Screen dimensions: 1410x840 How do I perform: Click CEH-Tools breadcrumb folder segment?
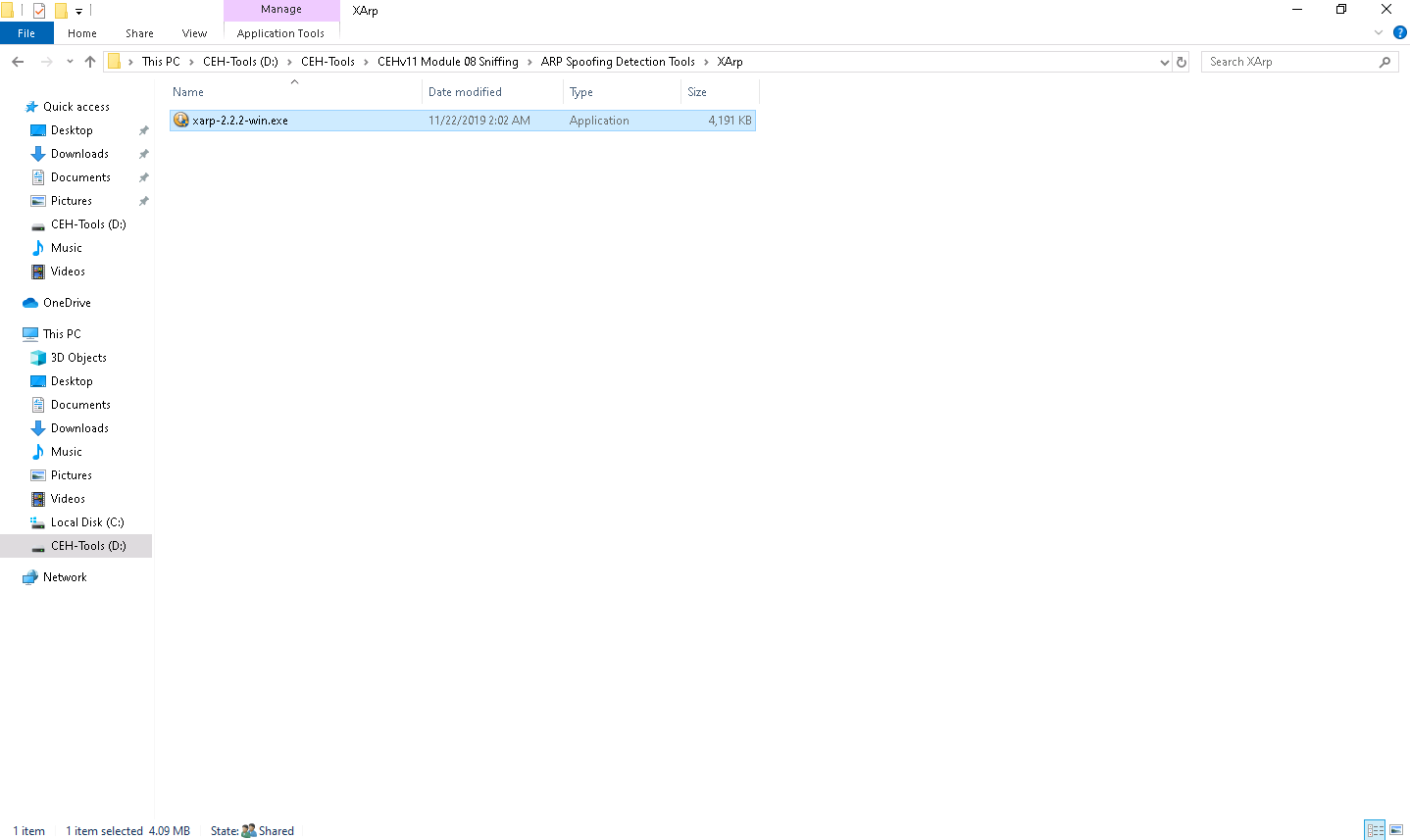327,62
